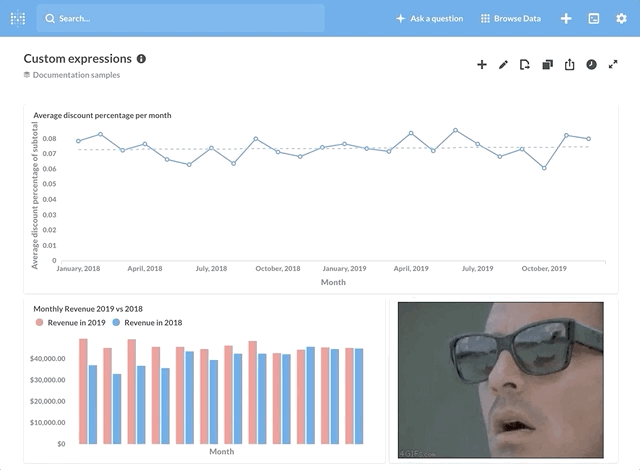The width and height of the screenshot is (640, 470).
Task: Open the SQL console icon in header
Action: 593,18
